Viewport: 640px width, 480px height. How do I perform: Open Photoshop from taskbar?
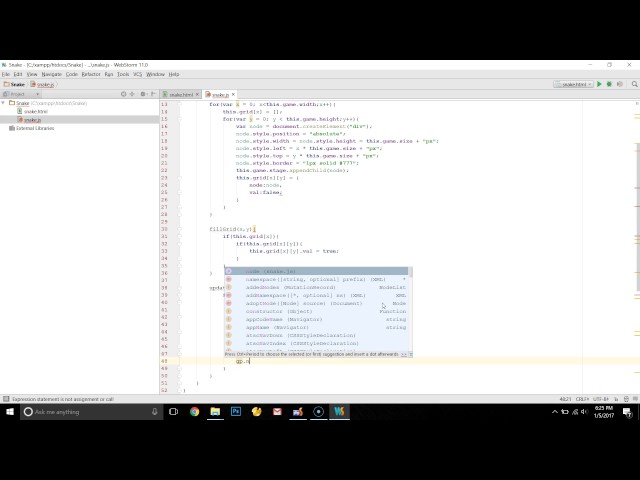pyautogui.click(x=236, y=411)
